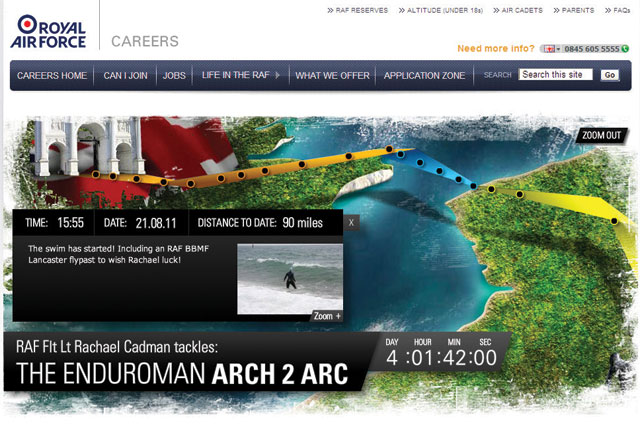Image resolution: width=640 pixels, height=427 pixels.
Task: Click the Go search button
Action: pyautogui.click(x=610, y=75)
